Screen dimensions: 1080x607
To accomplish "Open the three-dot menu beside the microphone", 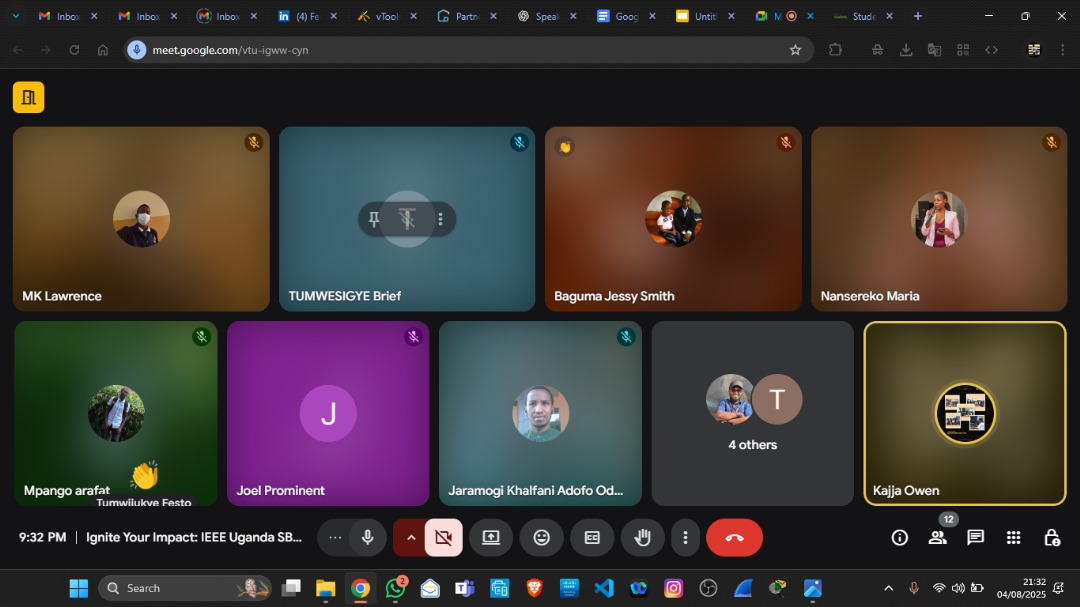I will pyautogui.click(x=335, y=538).
